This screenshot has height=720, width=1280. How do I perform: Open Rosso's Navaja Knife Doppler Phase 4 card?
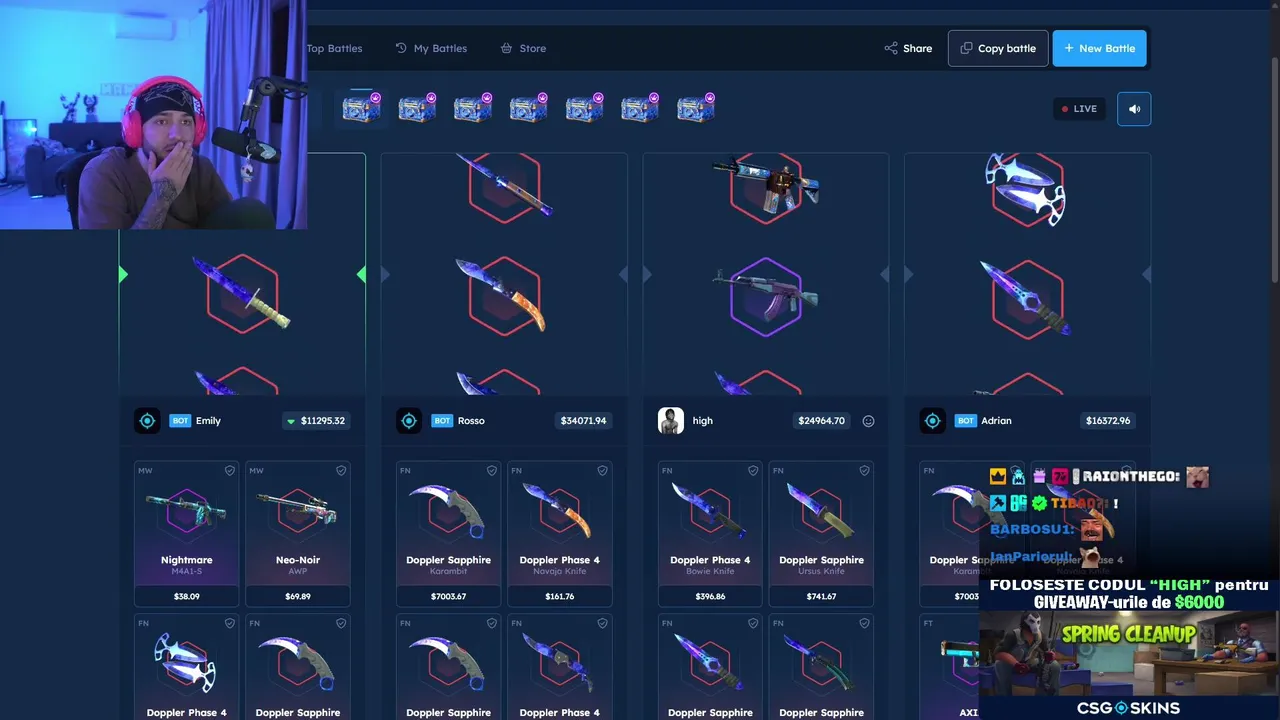(x=560, y=534)
